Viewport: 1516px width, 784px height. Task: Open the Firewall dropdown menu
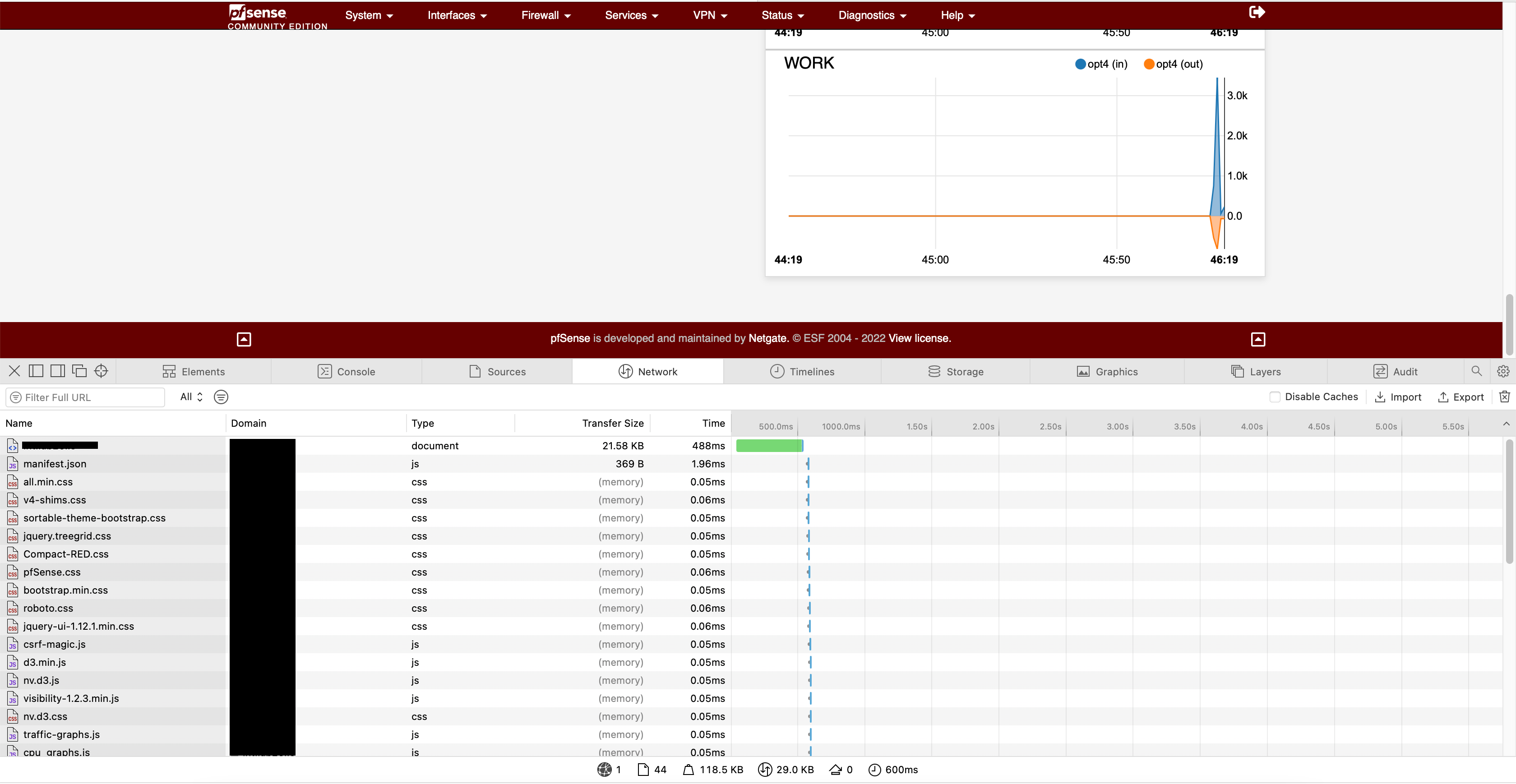click(x=546, y=15)
